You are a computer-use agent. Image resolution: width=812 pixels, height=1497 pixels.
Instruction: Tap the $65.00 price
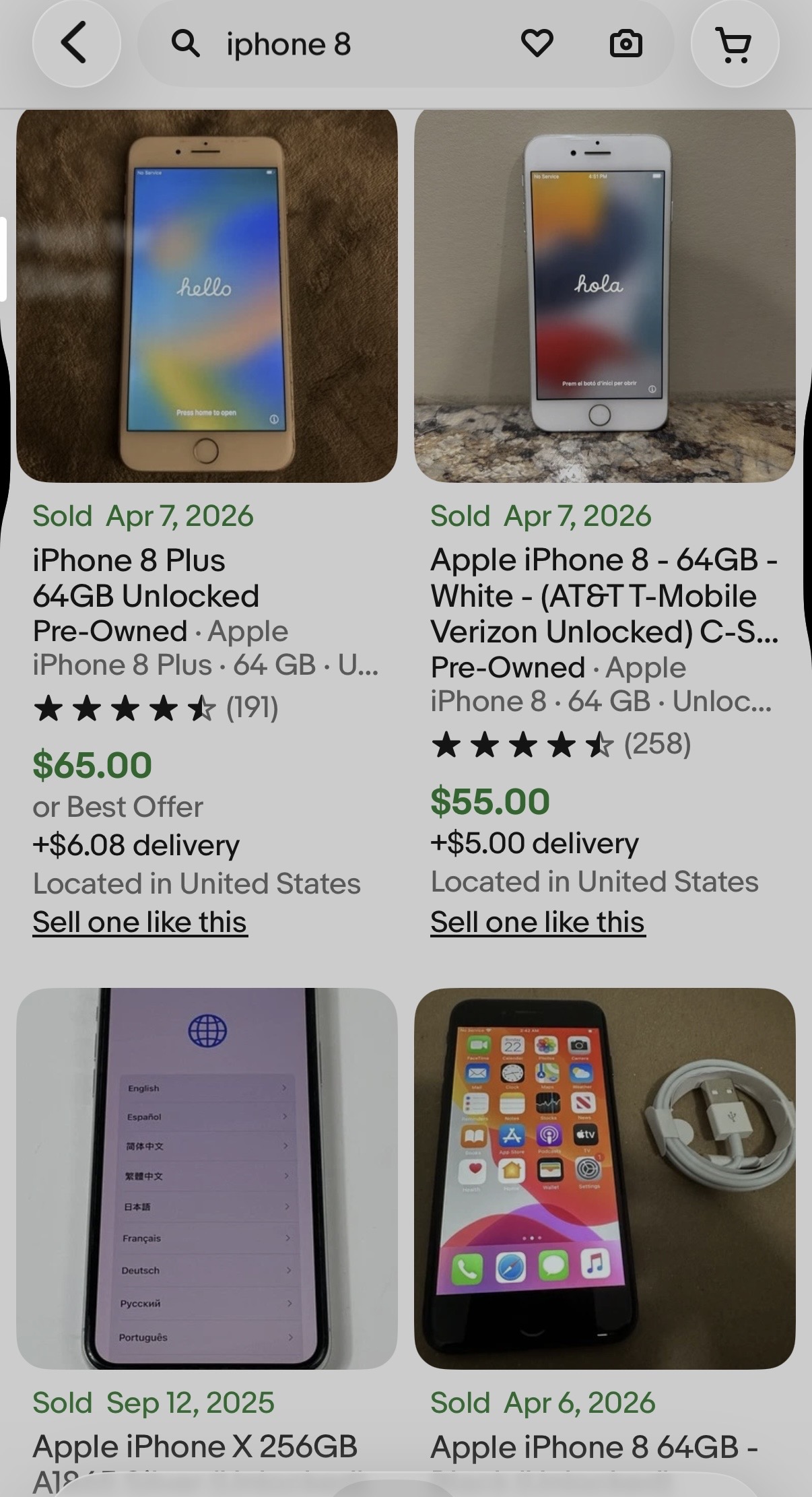92,765
